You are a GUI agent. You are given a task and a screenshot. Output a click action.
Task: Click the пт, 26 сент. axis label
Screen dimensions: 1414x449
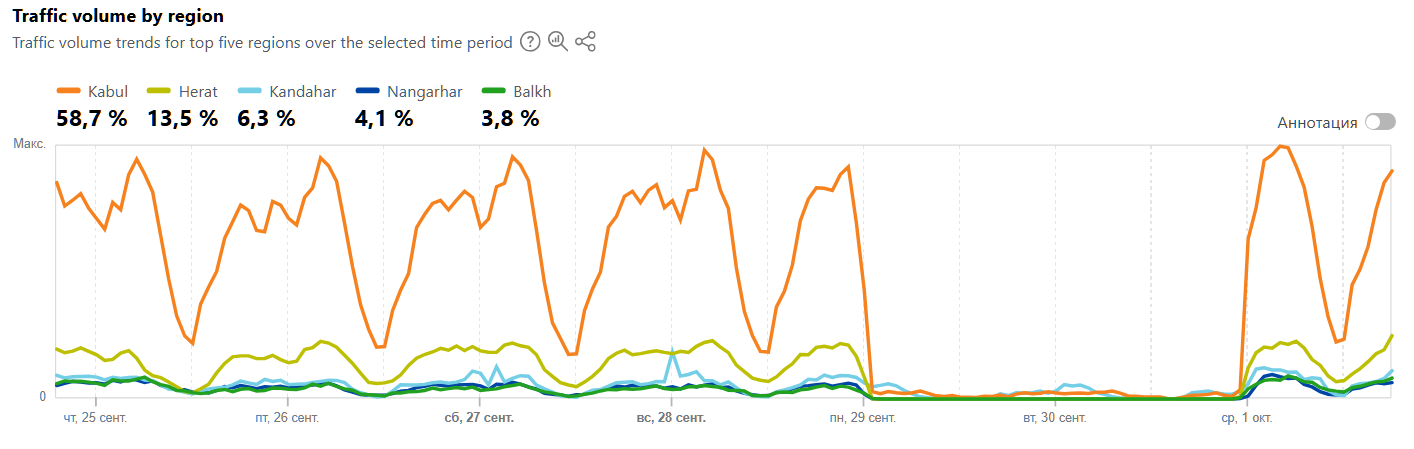coord(287,417)
